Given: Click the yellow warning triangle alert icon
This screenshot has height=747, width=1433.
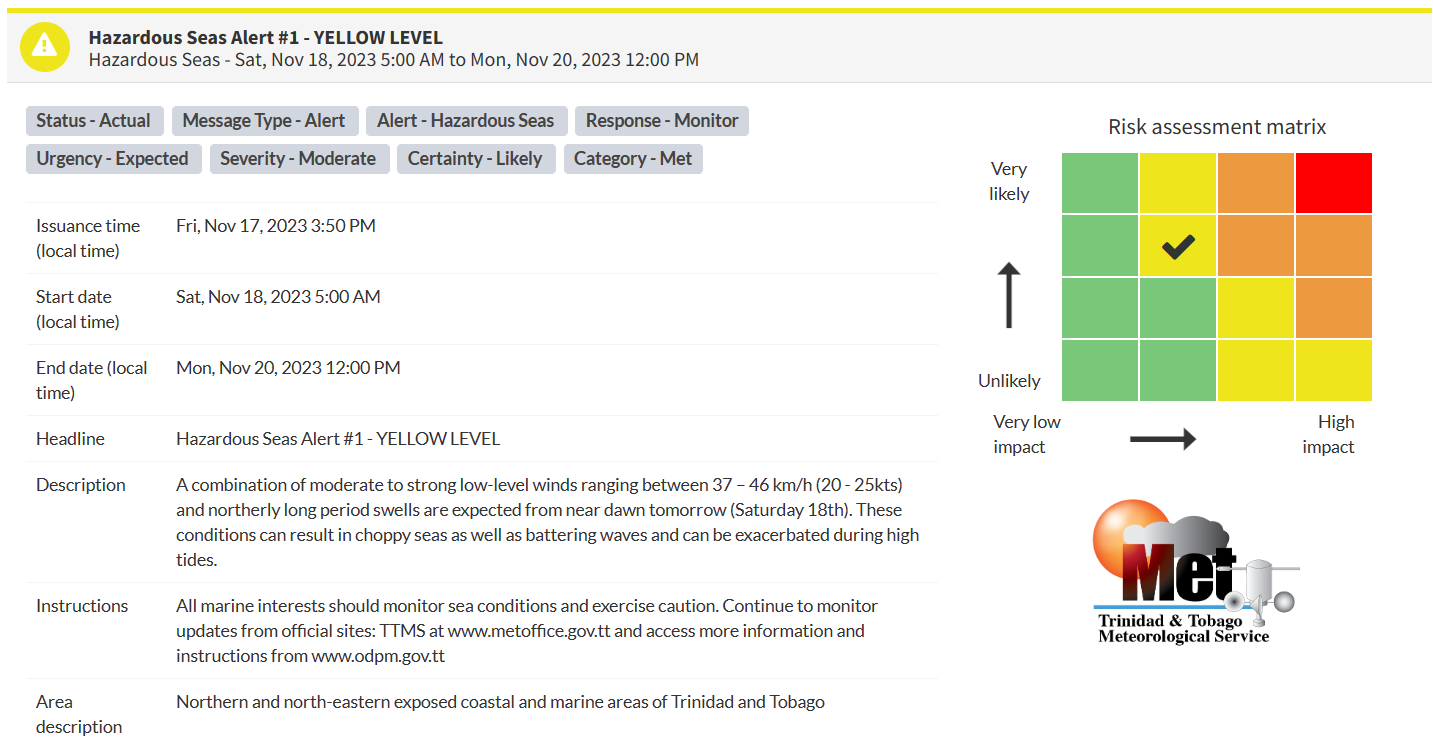Looking at the screenshot, I should pyautogui.click(x=45, y=47).
